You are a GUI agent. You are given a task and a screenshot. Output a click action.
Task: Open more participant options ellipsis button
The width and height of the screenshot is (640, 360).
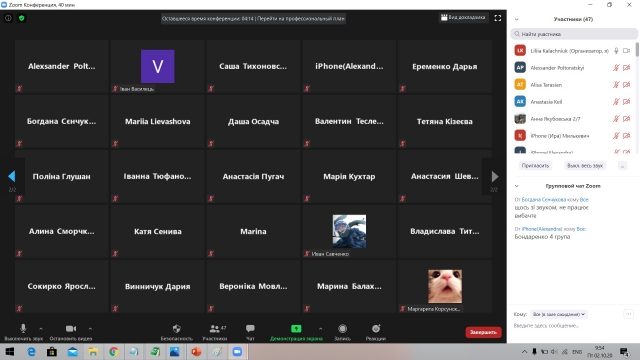point(622,166)
